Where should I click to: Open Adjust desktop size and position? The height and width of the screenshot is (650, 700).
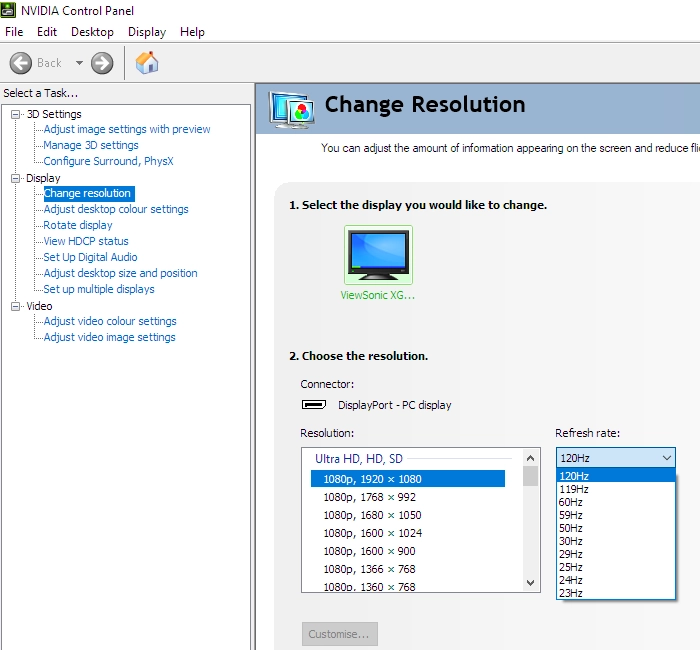tap(121, 273)
